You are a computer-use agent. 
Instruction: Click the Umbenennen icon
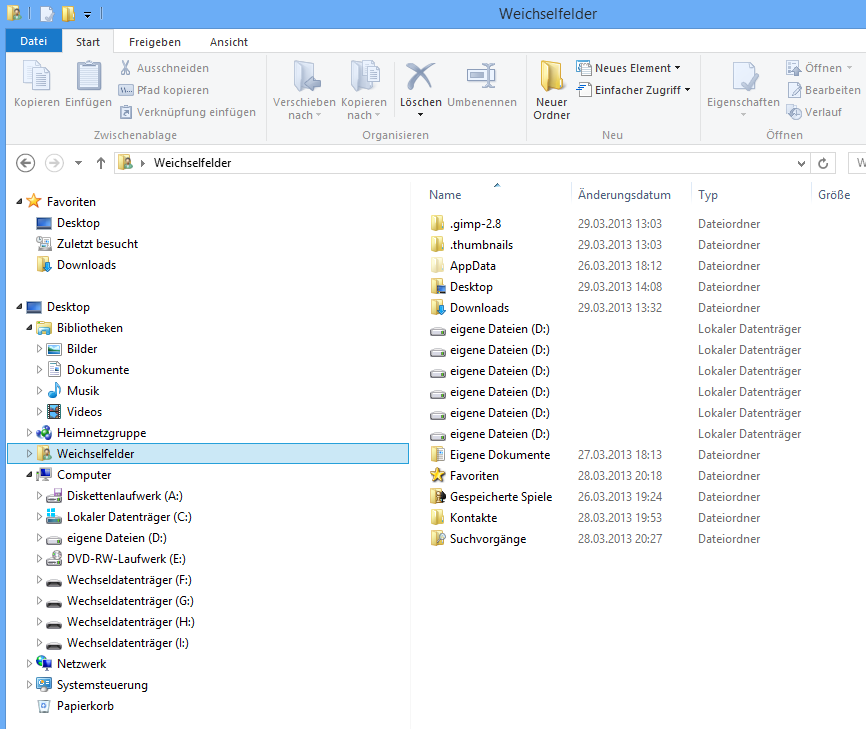482,76
